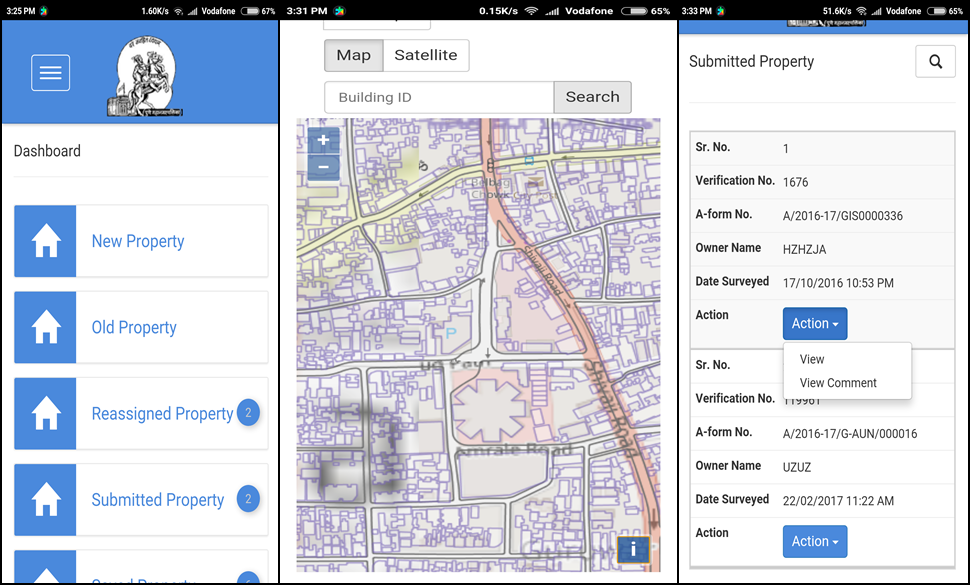Open the Submitted Property home icon
The image size is (970, 585).
[45, 500]
